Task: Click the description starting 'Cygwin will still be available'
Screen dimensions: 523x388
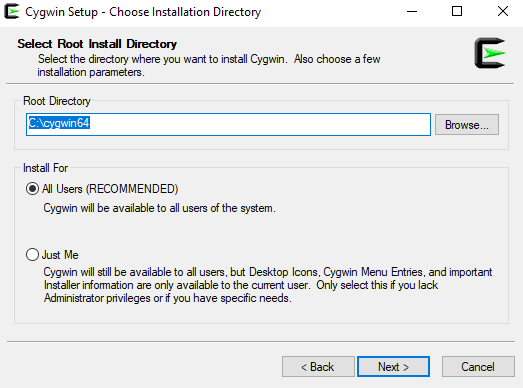Action: coord(268,285)
